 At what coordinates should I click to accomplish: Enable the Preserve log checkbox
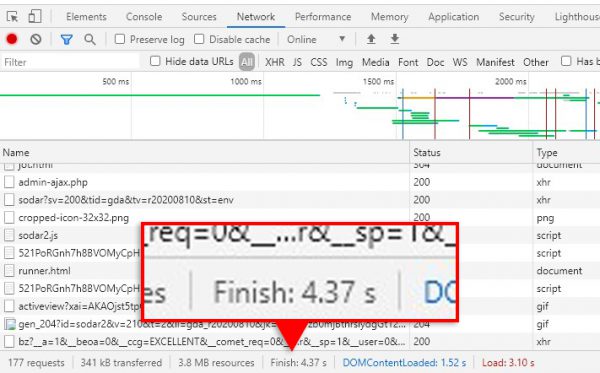120,39
